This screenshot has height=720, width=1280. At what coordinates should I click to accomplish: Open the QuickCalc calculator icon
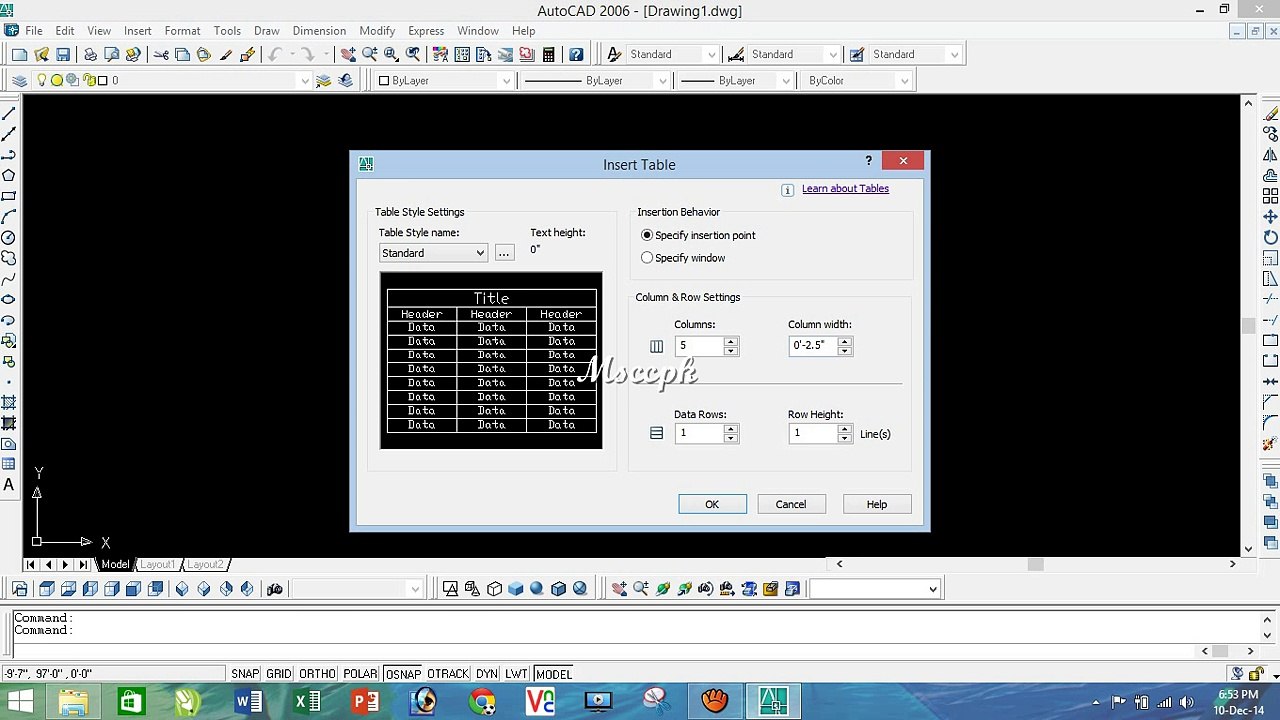(x=548, y=55)
